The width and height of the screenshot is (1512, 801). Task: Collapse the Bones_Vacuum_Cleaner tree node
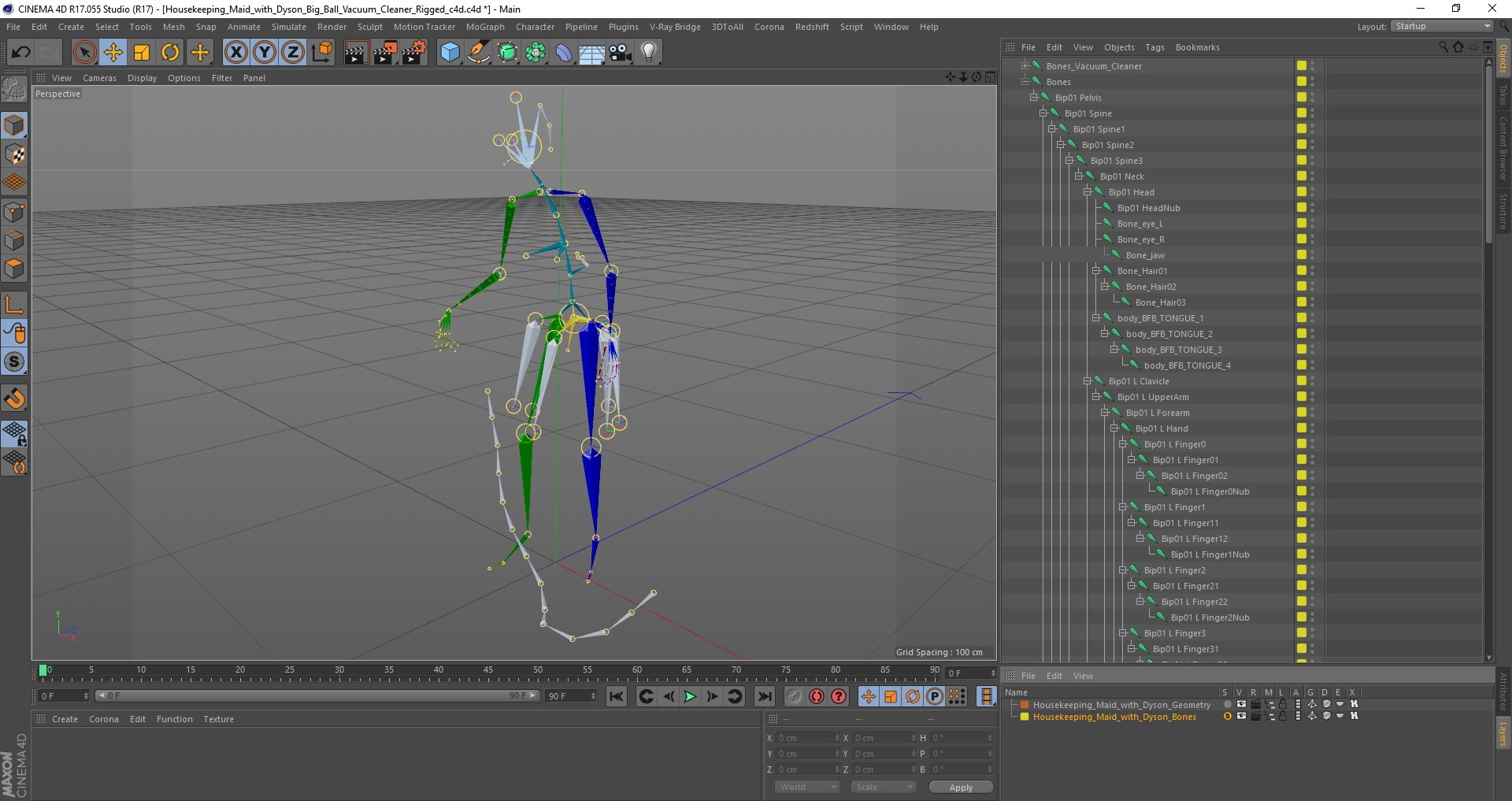pyautogui.click(x=1025, y=65)
